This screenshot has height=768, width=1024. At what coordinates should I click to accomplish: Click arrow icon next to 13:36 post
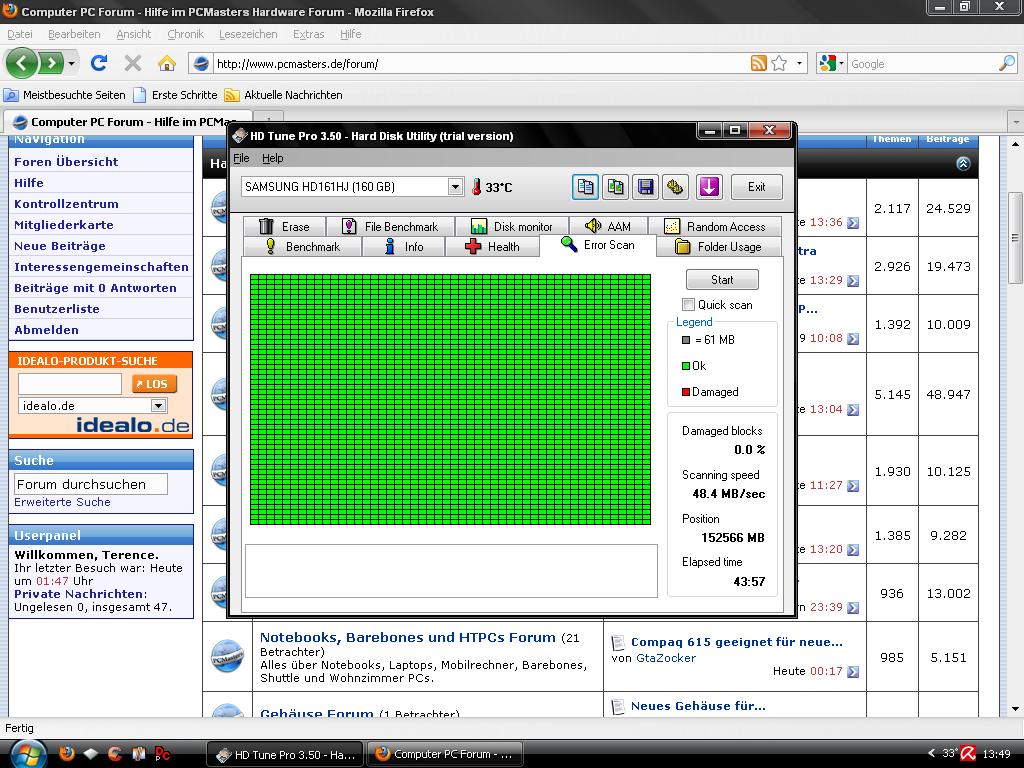point(853,223)
